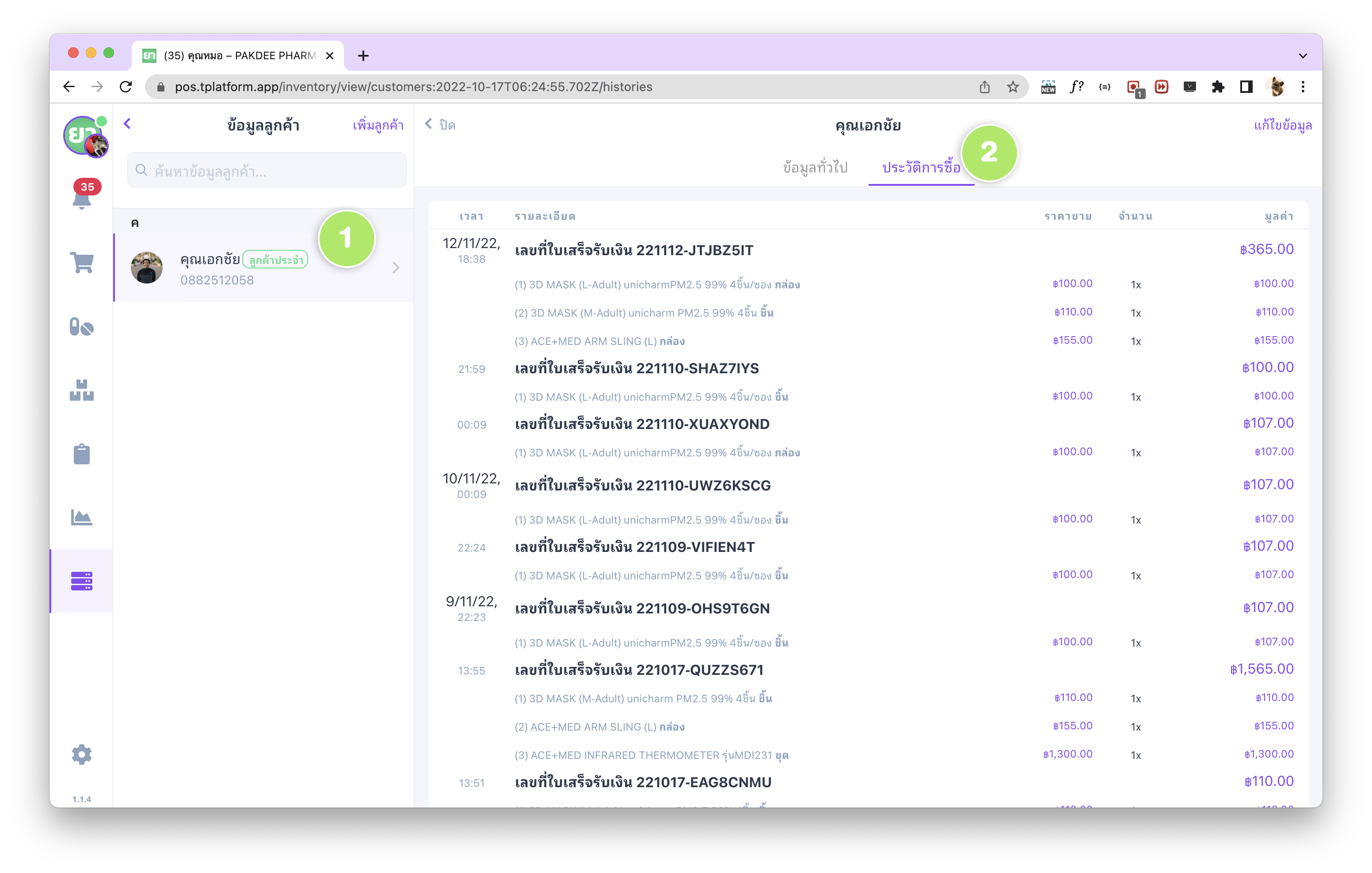The image size is (1372, 873).
Task: Open the settings gear icon
Action: coord(81,754)
